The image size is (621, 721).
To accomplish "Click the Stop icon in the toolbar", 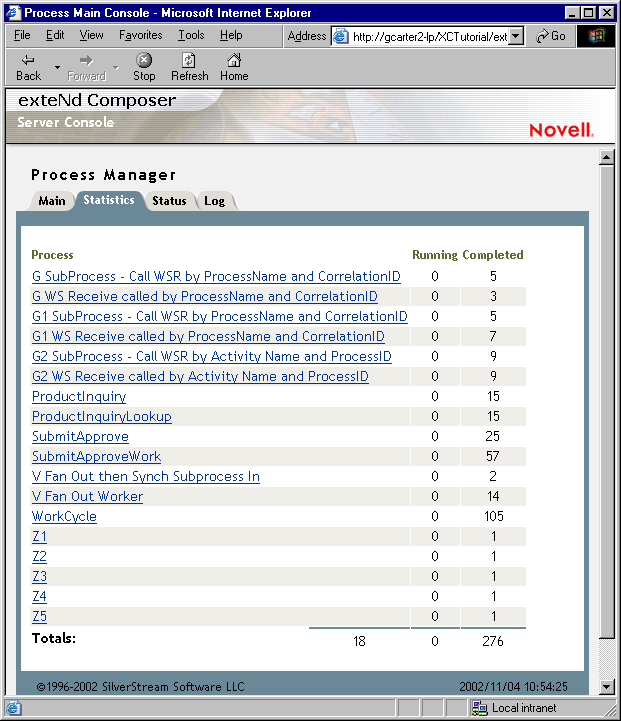I will [144, 60].
